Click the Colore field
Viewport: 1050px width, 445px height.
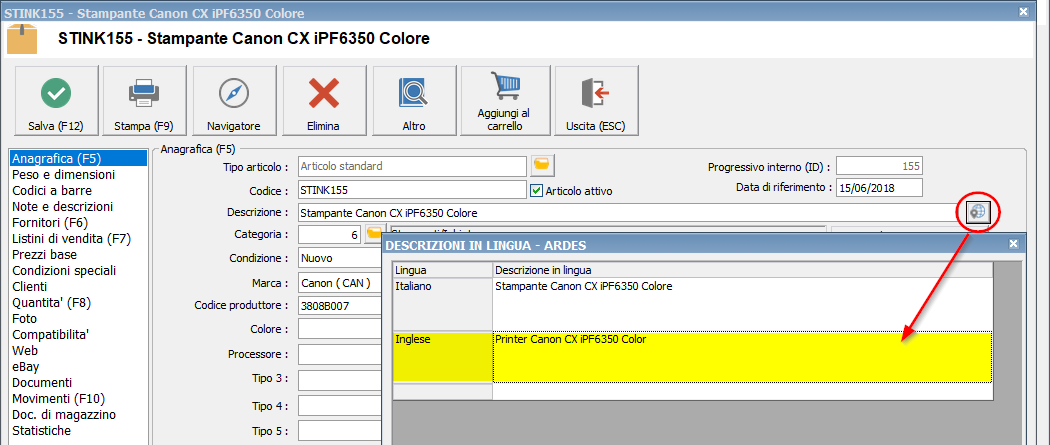340,329
